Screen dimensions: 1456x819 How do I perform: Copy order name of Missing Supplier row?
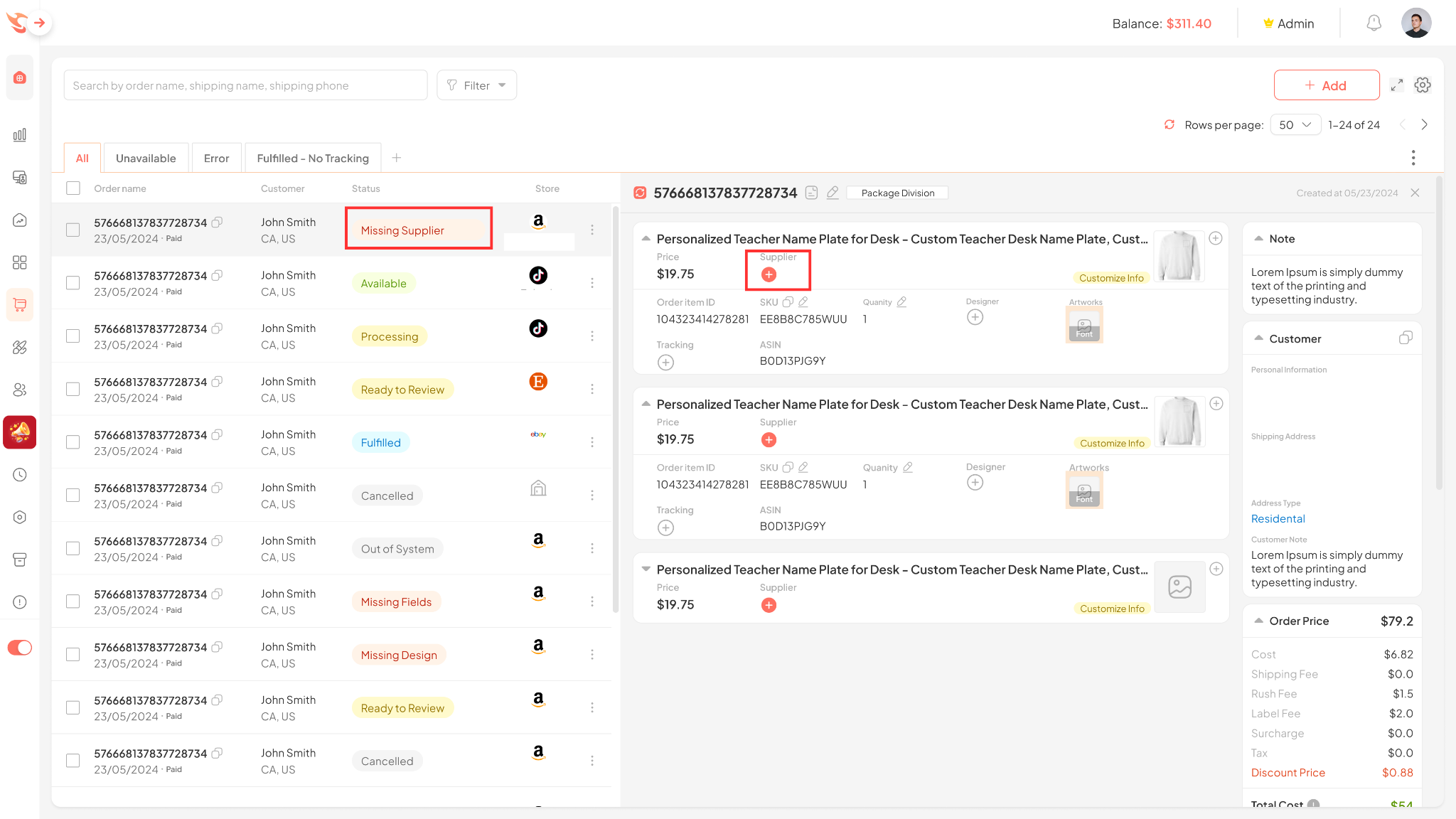(x=218, y=222)
